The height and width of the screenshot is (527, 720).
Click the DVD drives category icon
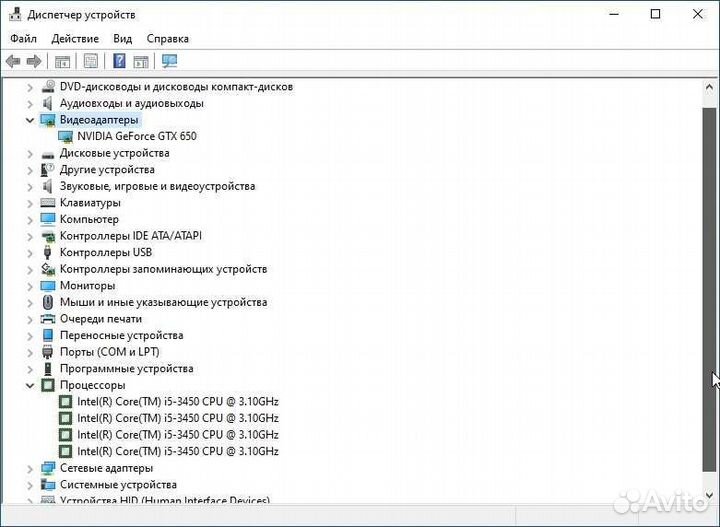coord(48,86)
